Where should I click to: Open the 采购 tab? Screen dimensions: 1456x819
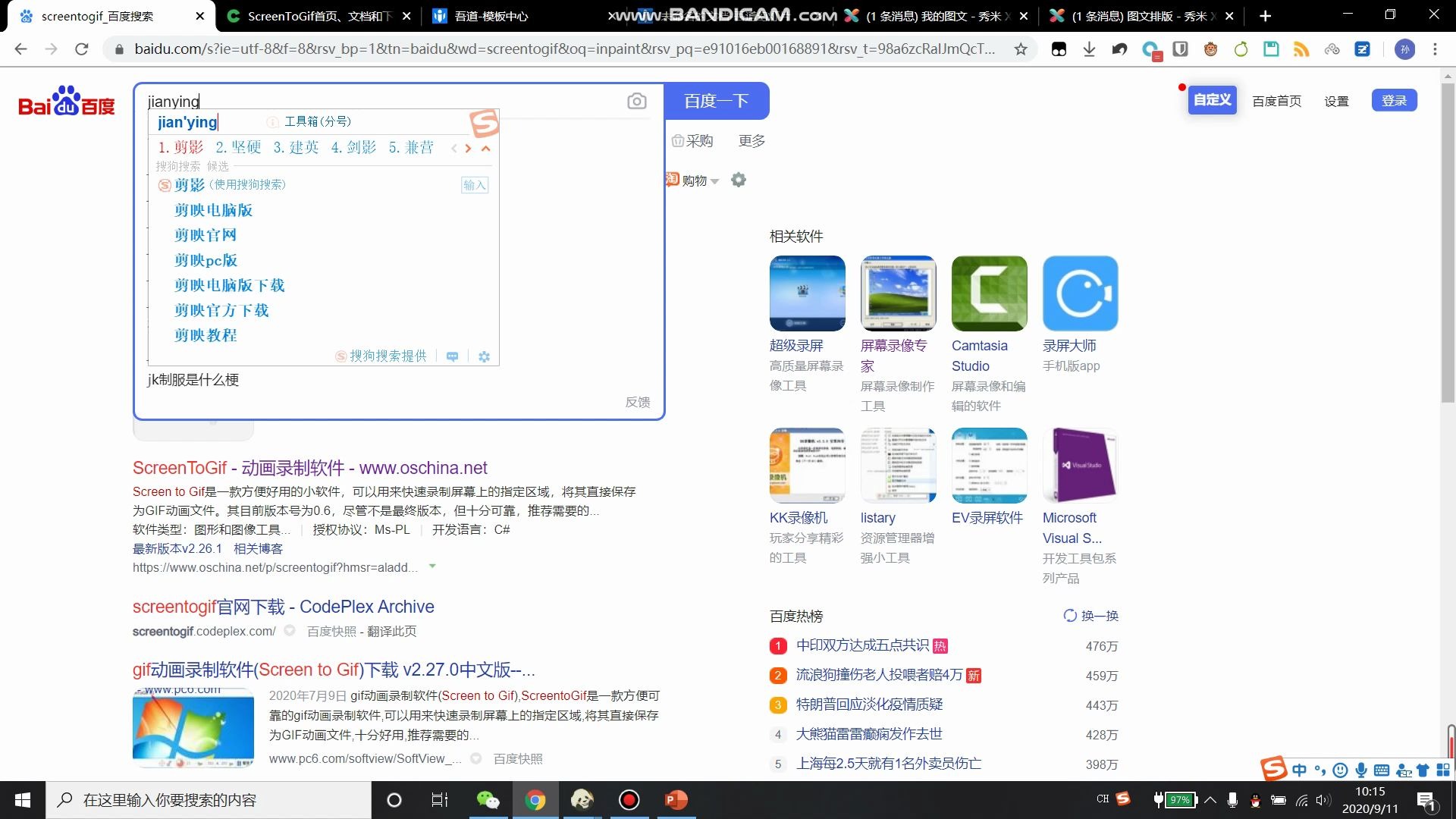(x=692, y=141)
